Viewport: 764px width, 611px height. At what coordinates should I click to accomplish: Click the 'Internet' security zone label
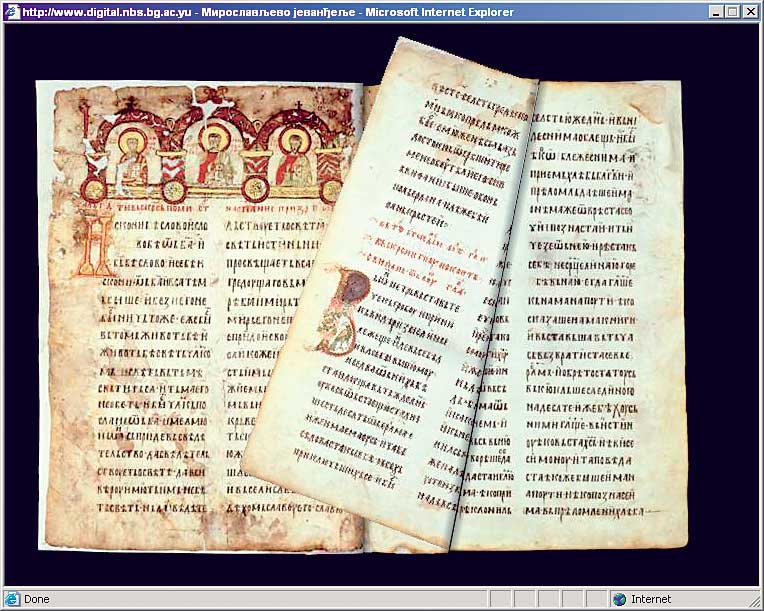[x=651, y=599]
